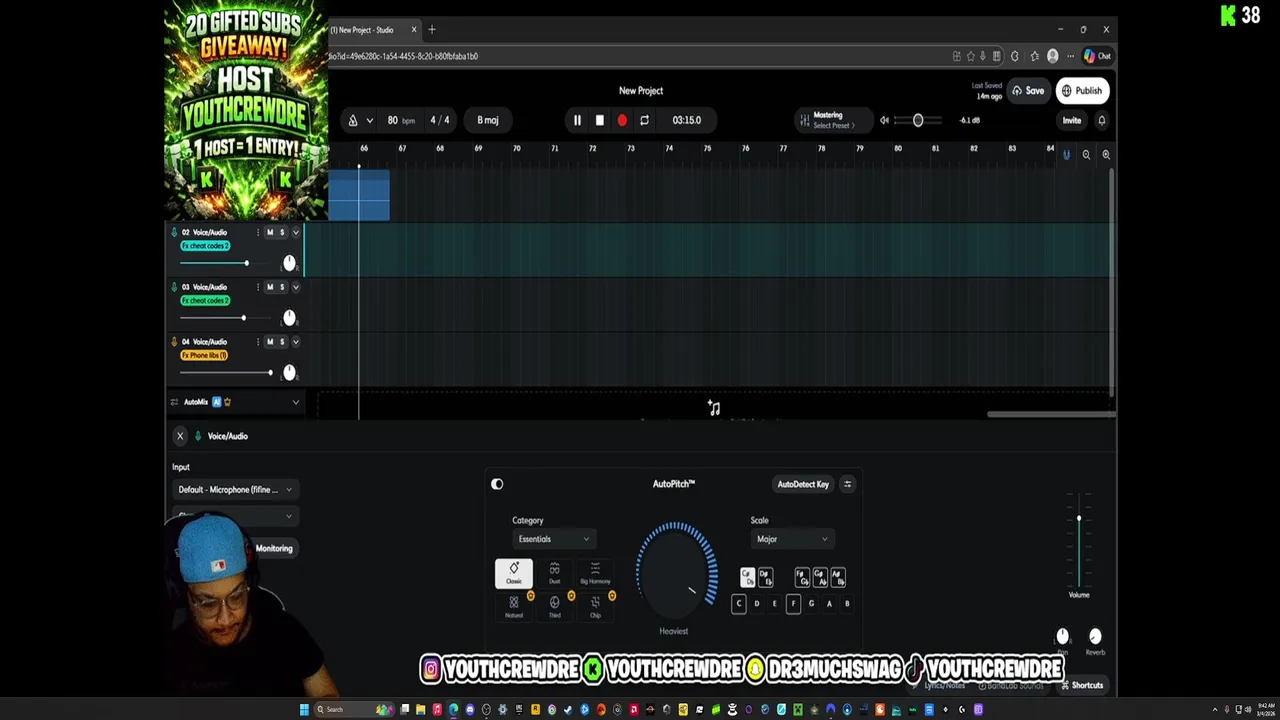Solo track 03 Voice/Audio

click(281, 287)
